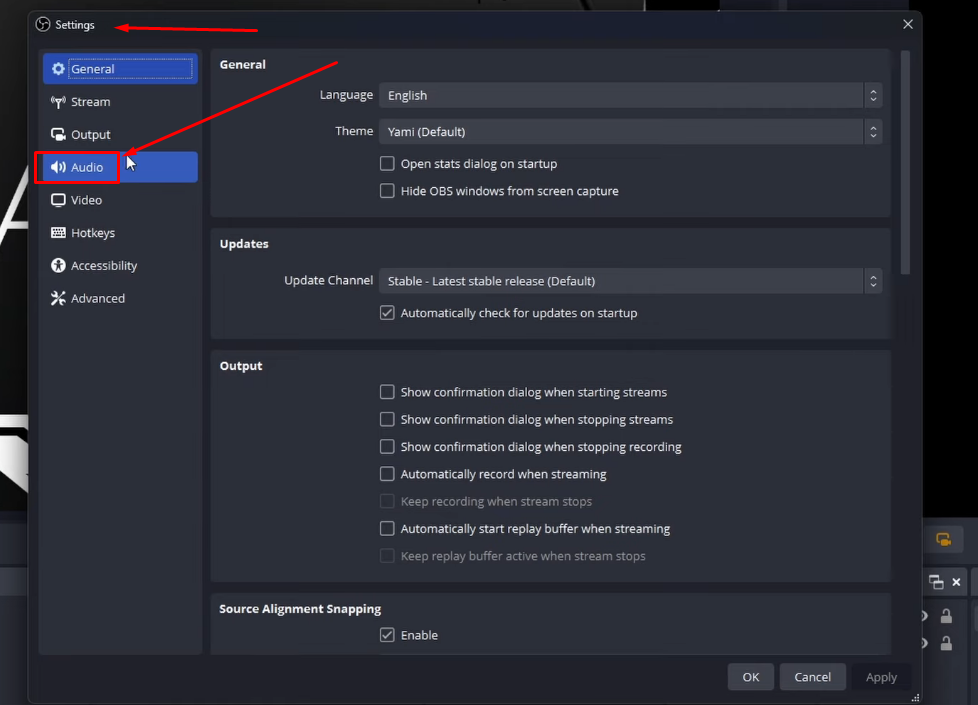Enable Automatically record when streaming
This screenshot has height=705, width=978.
387,474
